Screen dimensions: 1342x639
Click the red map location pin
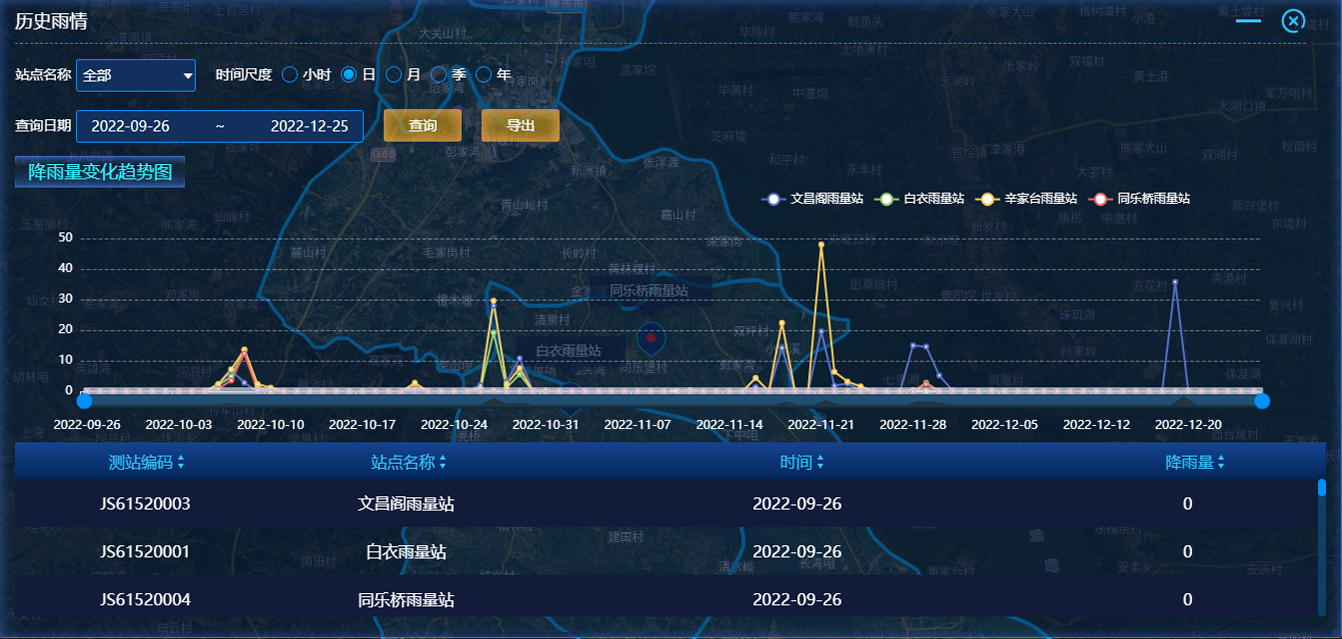pos(651,339)
